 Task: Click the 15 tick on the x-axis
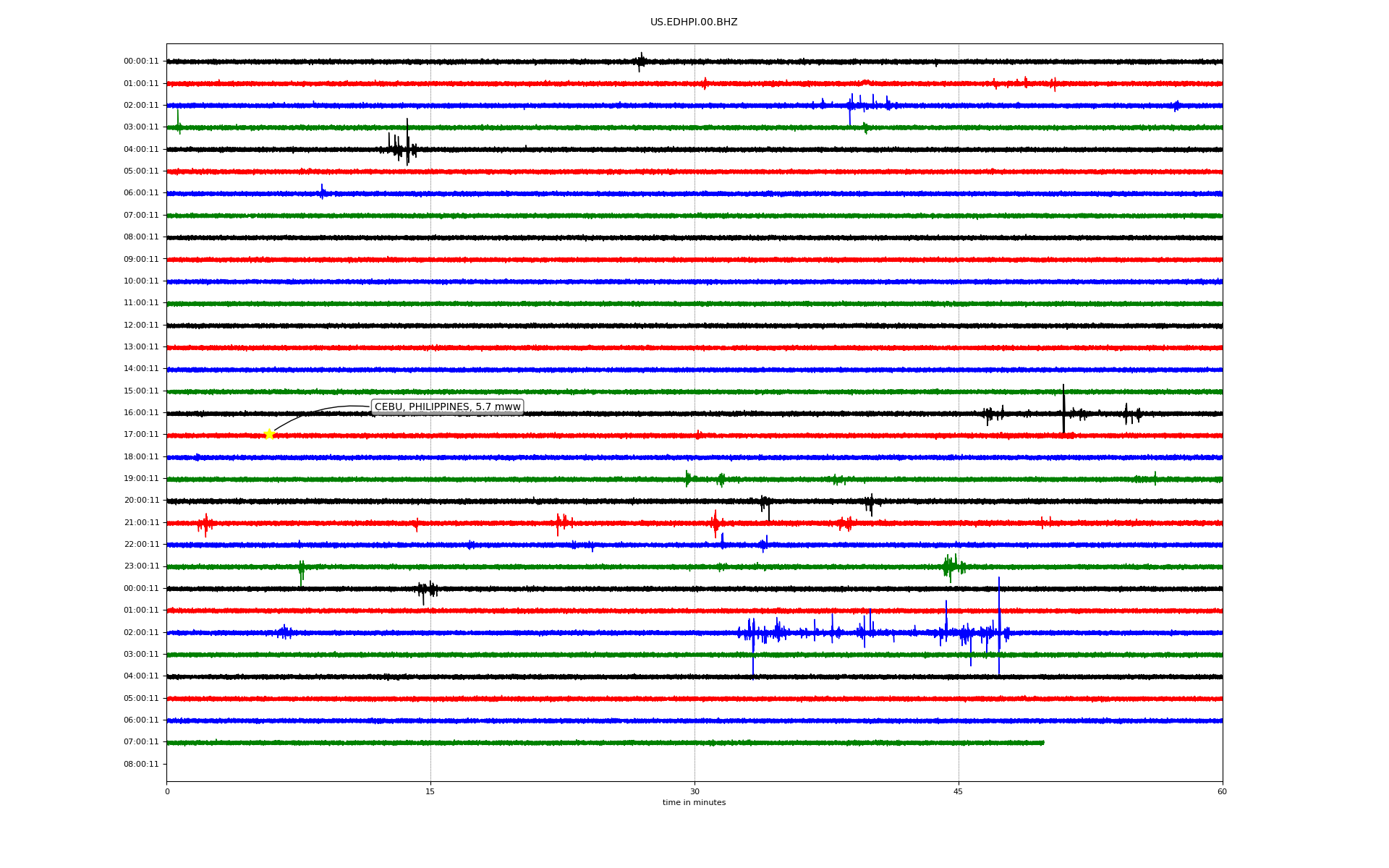click(x=430, y=792)
